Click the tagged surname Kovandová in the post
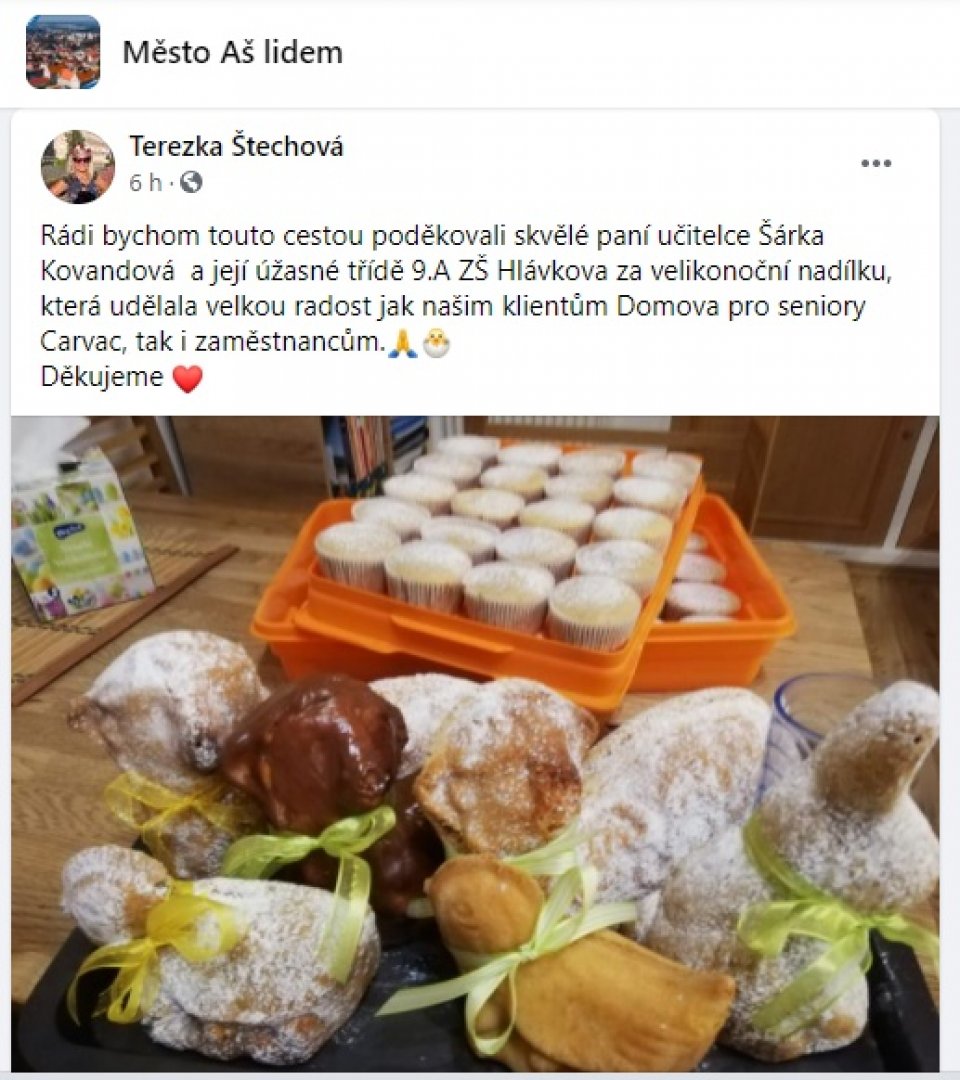960x1080 pixels. point(107,271)
